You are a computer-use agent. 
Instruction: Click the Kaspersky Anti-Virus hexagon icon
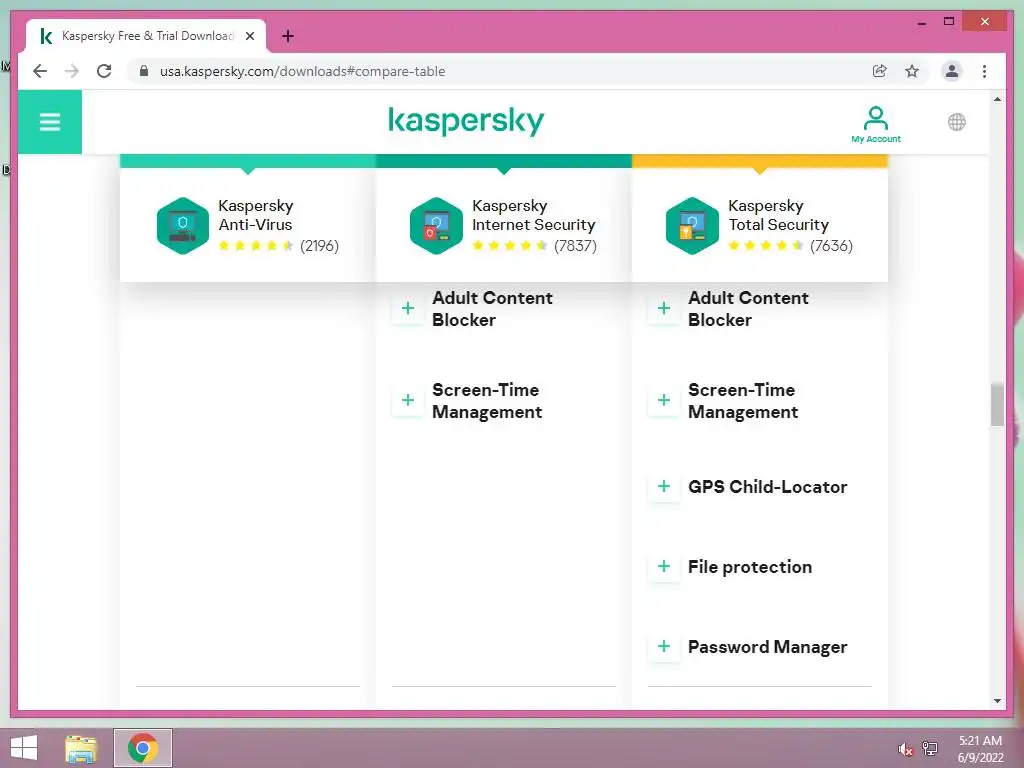183,226
